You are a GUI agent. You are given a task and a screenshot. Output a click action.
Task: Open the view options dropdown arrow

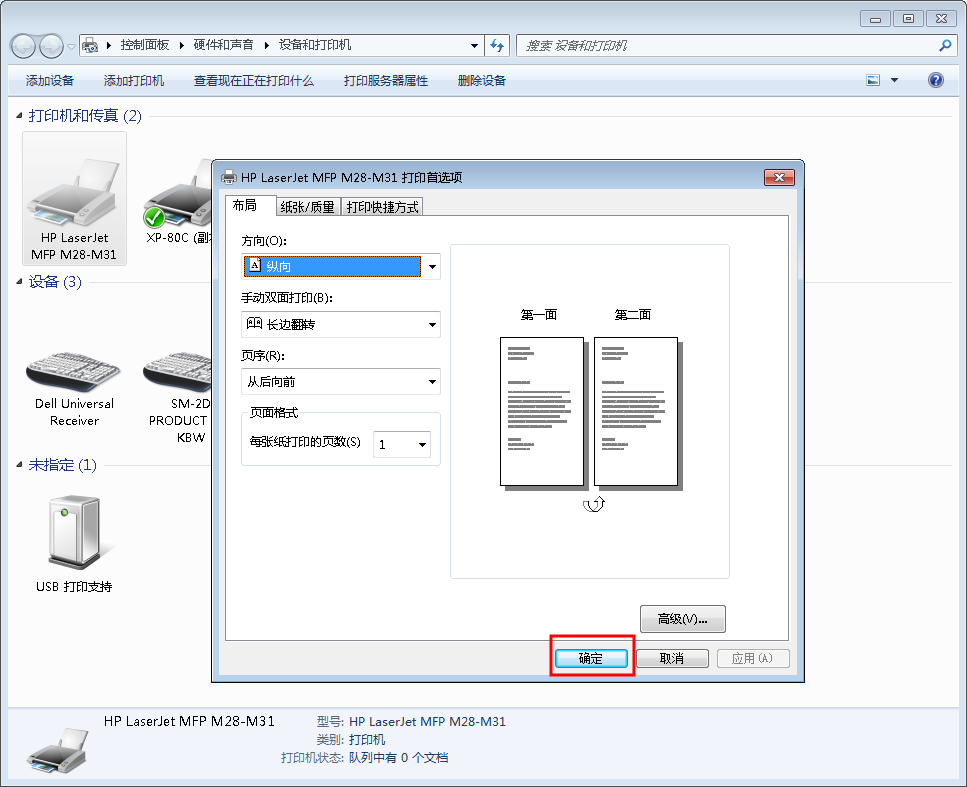[894, 80]
